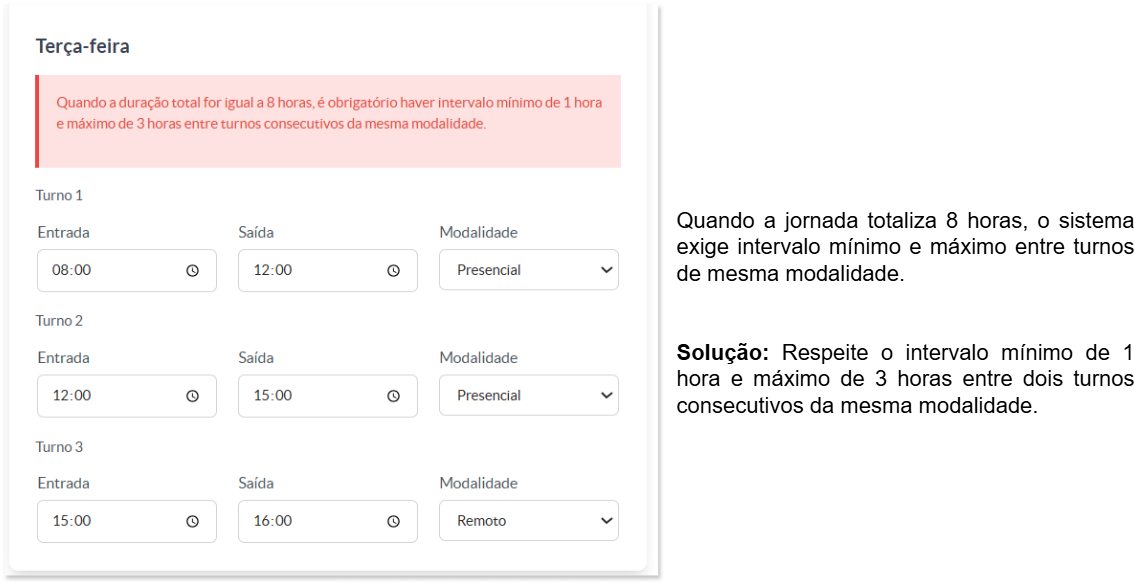Viewport: 1134px width, 583px height.
Task: Click the red validation error message
Action: tap(330, 113)
